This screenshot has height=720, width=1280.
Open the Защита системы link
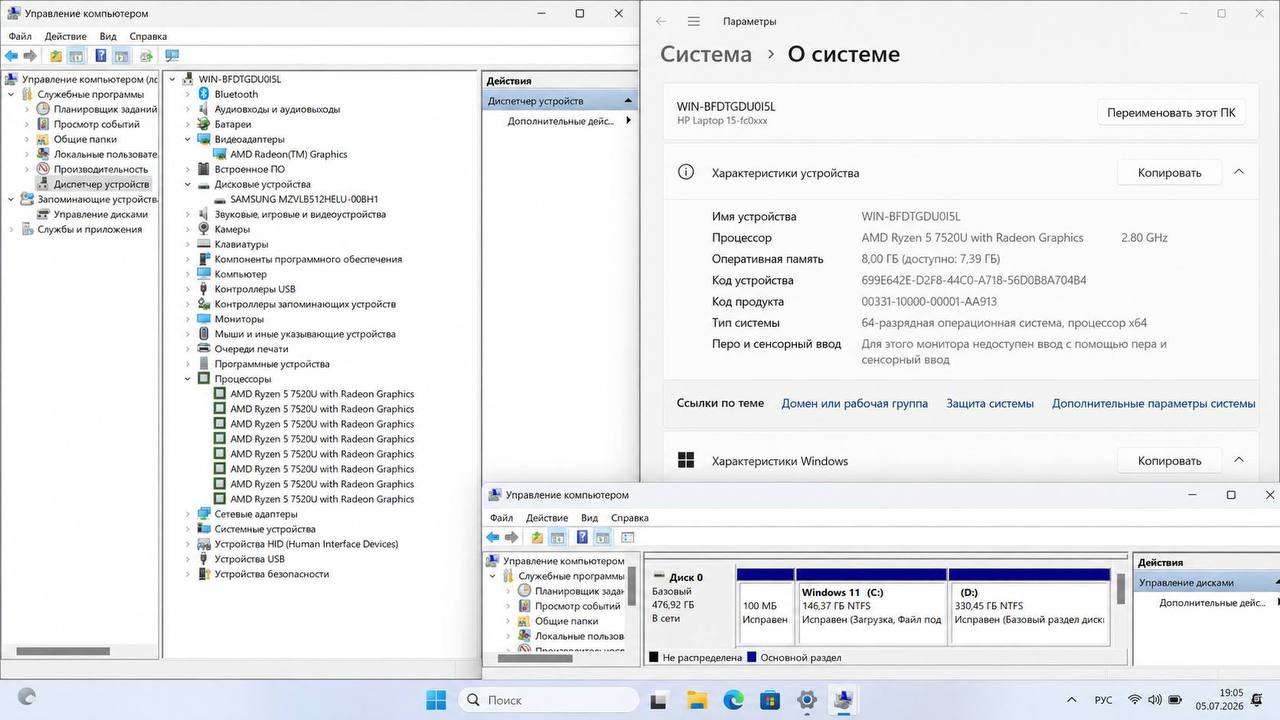pos(990,403)
